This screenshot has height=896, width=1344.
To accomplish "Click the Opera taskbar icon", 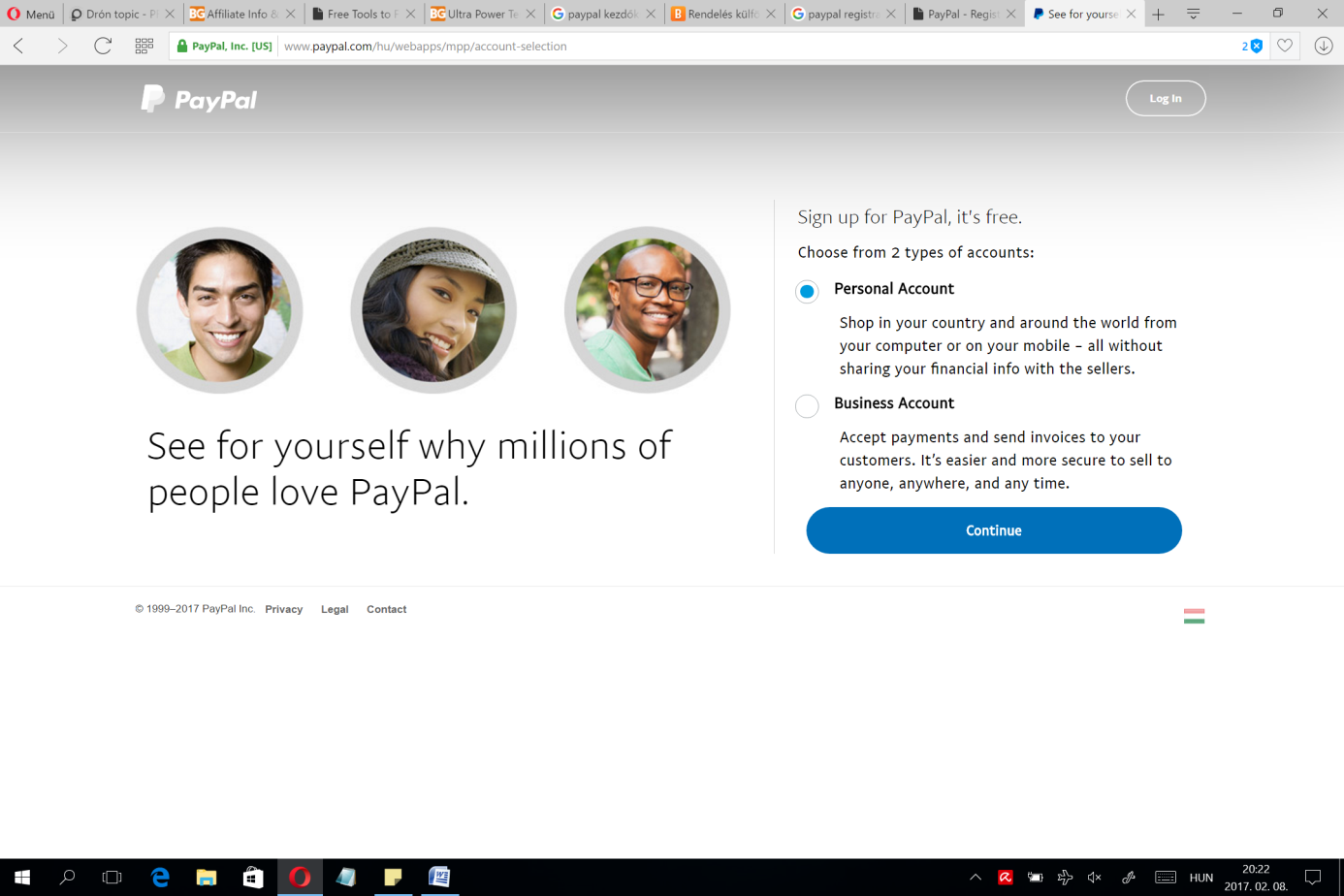I will point(300,877).
